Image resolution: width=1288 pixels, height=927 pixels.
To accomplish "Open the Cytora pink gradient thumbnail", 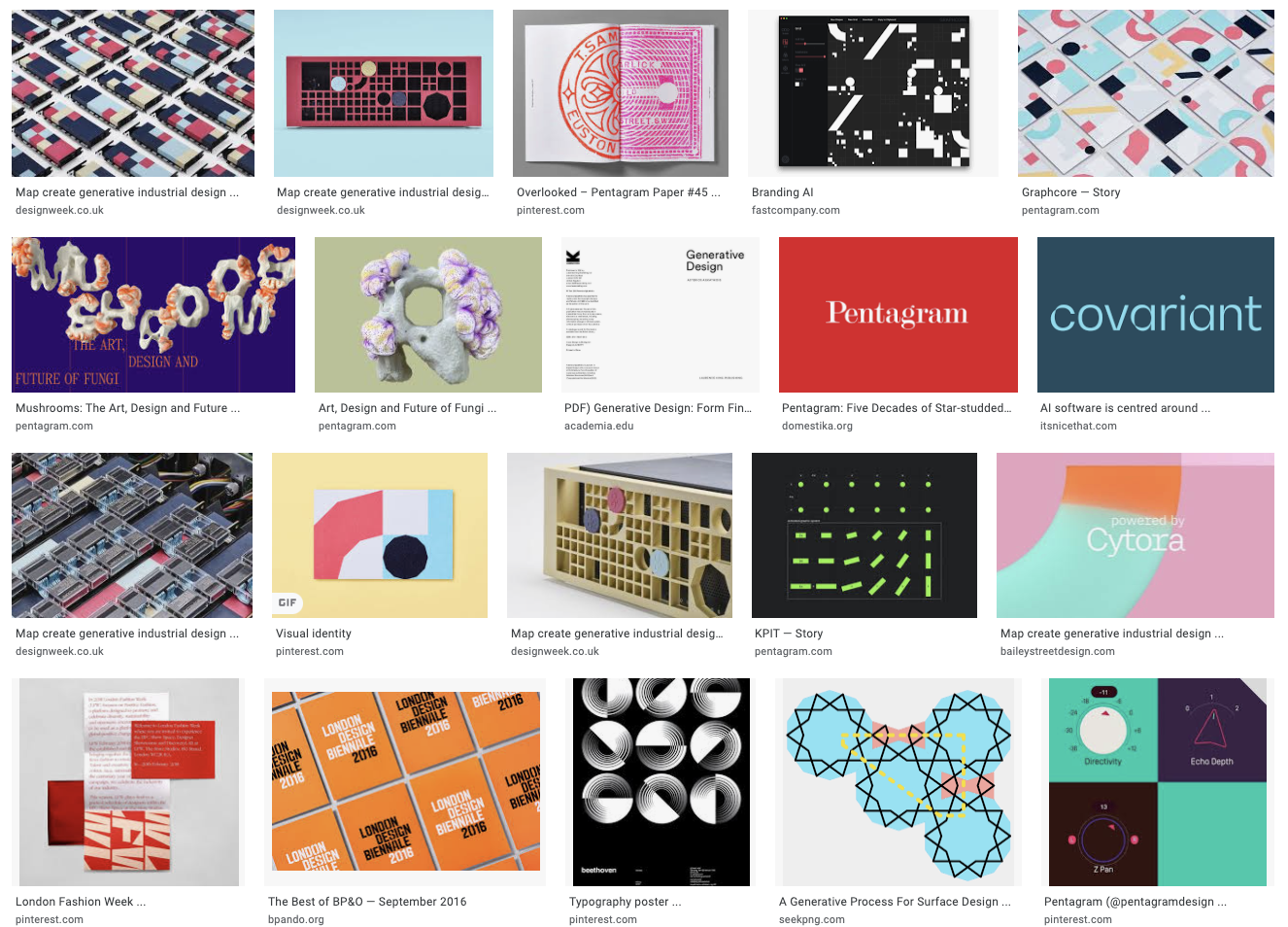I will click(x=1135, y=535).
